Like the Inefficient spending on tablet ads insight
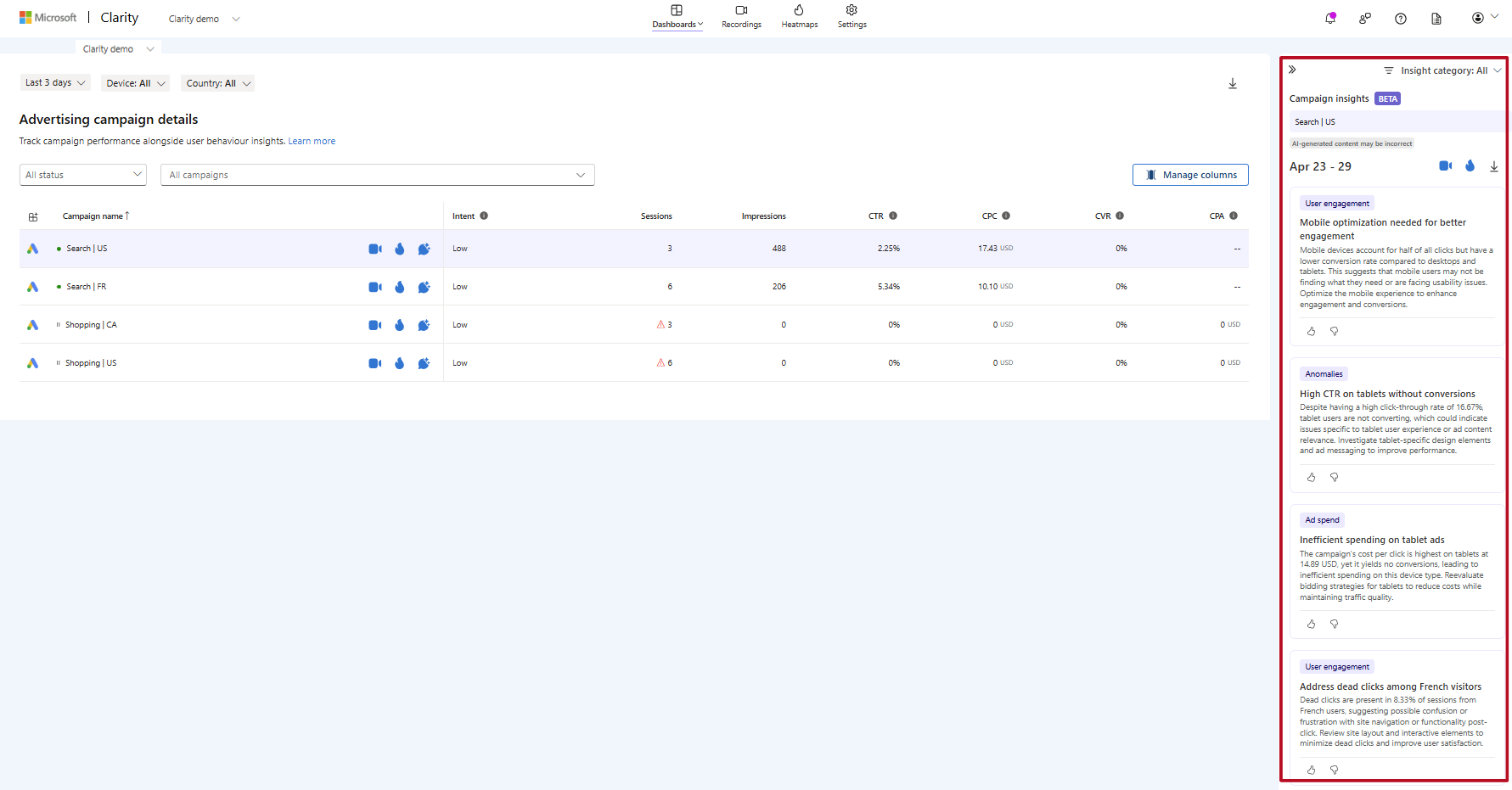Image resolution: width=1512 pixels, height=790 pixels. 1311,624
